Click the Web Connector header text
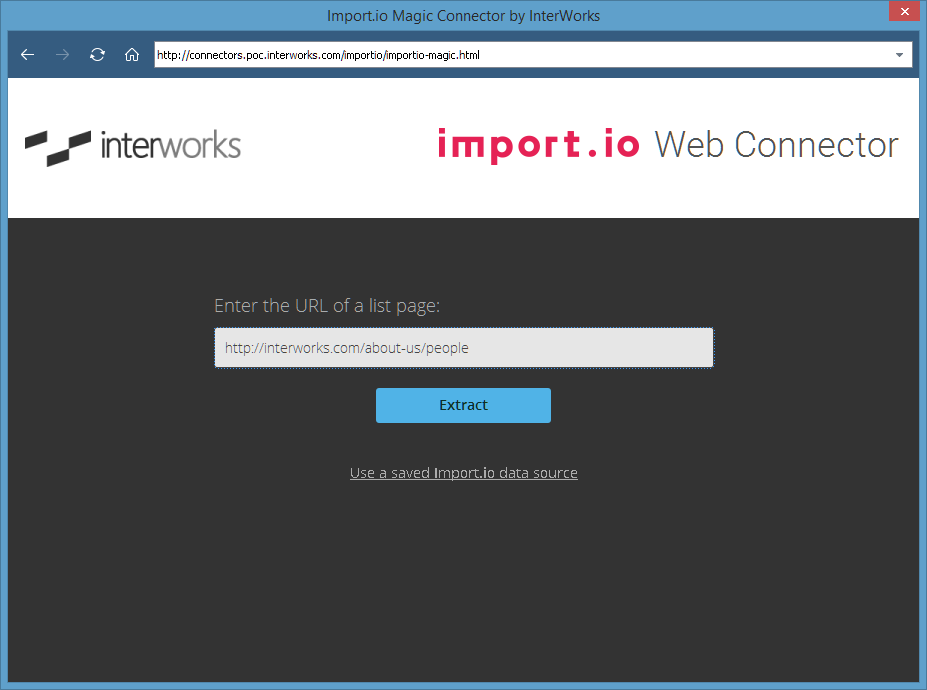The image size is (927, 690). (x=775, y=145)
